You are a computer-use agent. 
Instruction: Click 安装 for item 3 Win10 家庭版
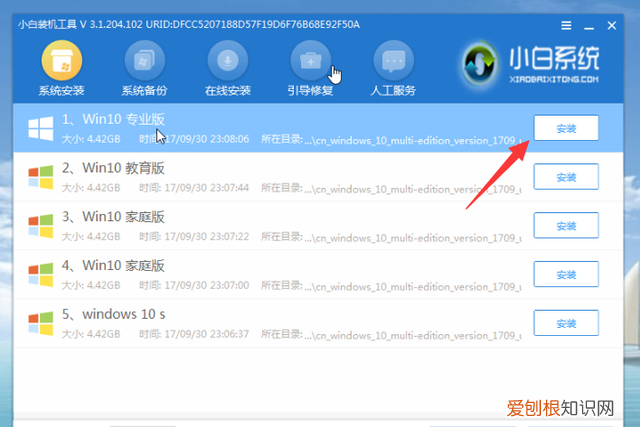click(566, 225)
